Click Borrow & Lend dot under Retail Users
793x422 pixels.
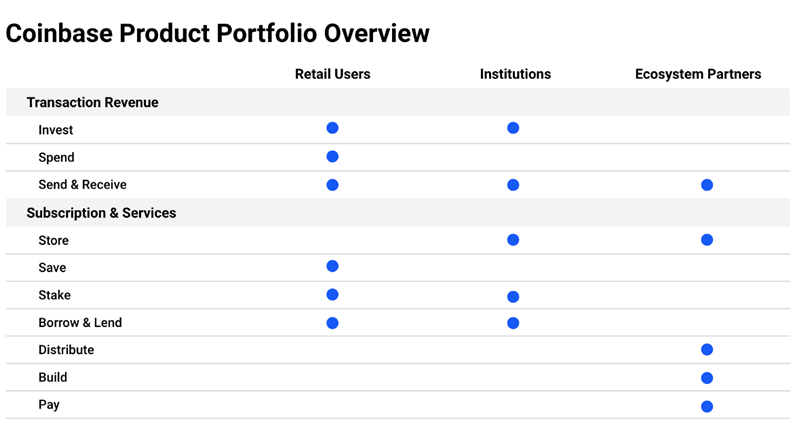(x=332, y=323)
